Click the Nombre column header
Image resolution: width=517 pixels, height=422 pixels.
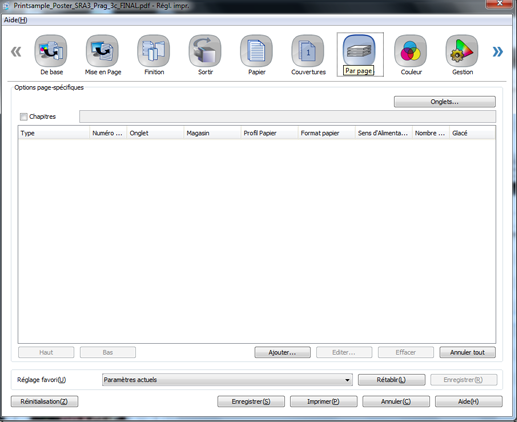coord(431,133)
